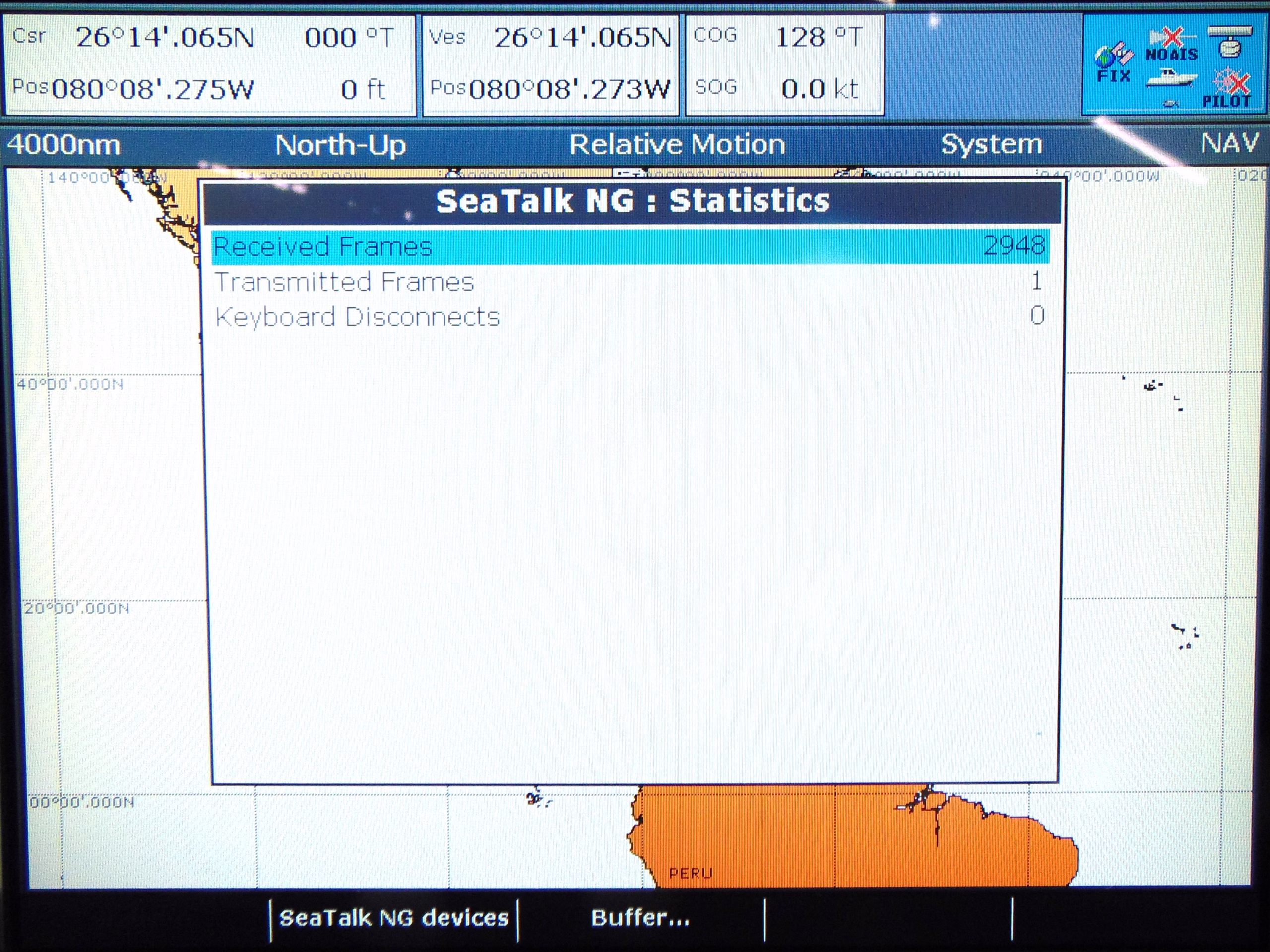Click the cursor position data box
Screen dimensions: 1270x952
click(x=210, y=65)
